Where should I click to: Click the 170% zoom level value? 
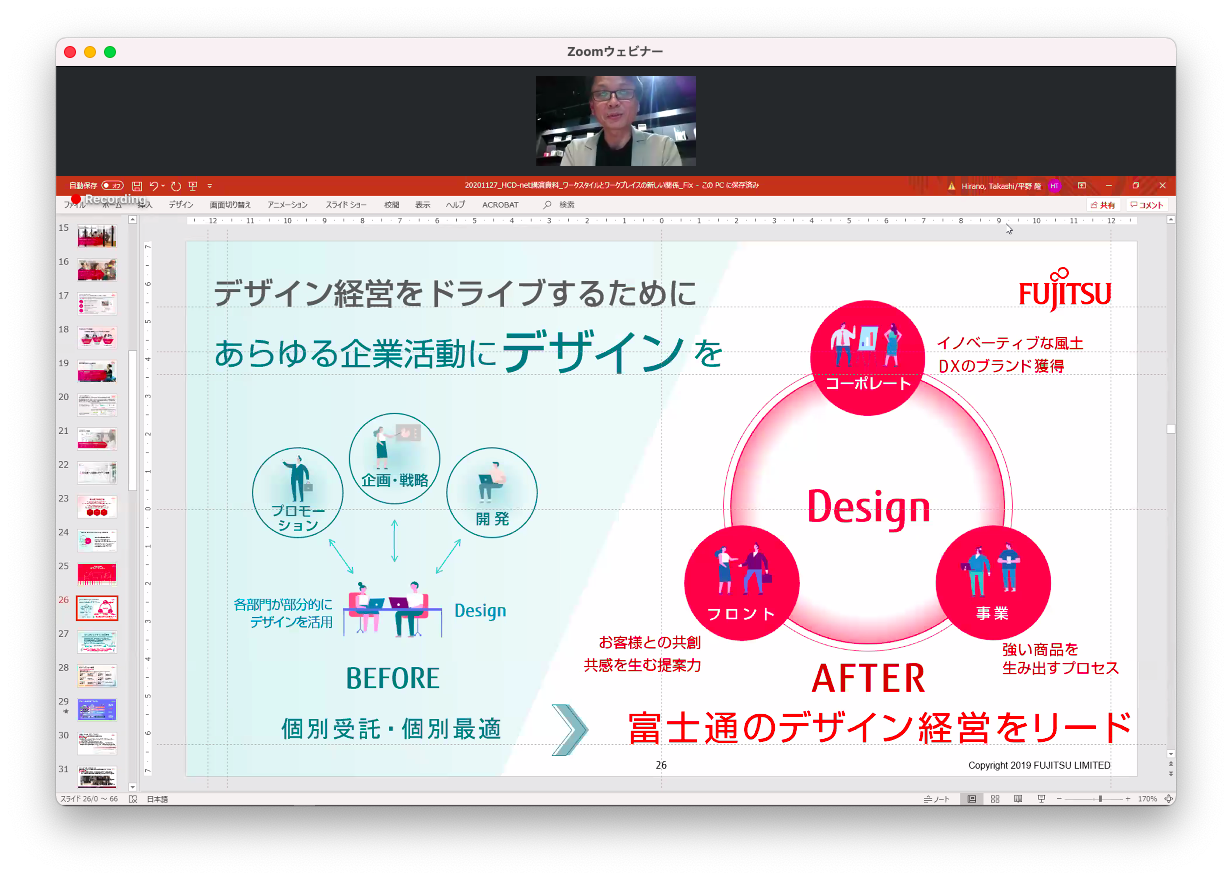[1148, 799]
